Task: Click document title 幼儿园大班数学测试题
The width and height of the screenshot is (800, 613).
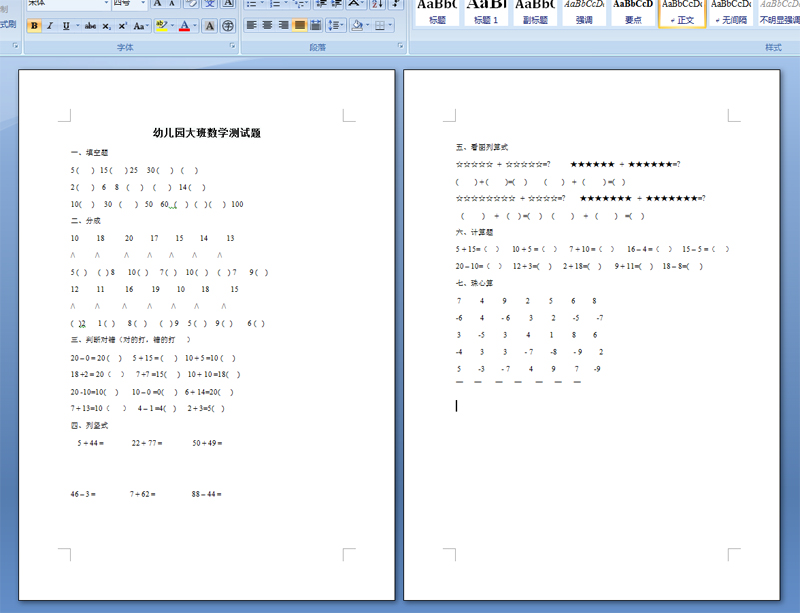Action: [x=207, y=133]
